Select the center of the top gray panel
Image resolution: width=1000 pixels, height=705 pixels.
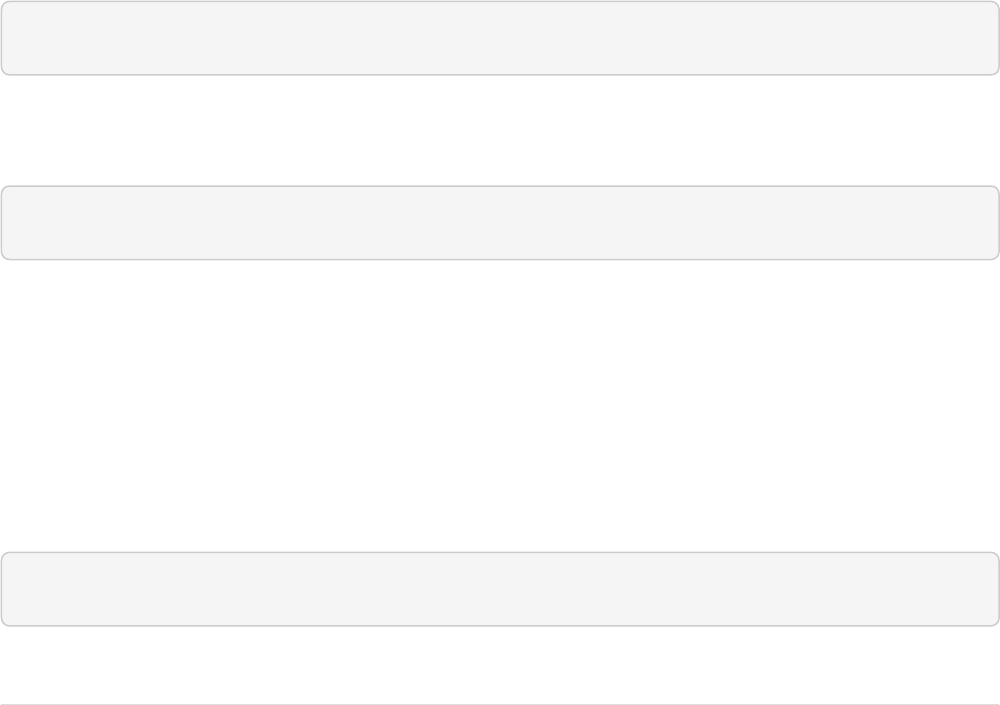(500, 38)
